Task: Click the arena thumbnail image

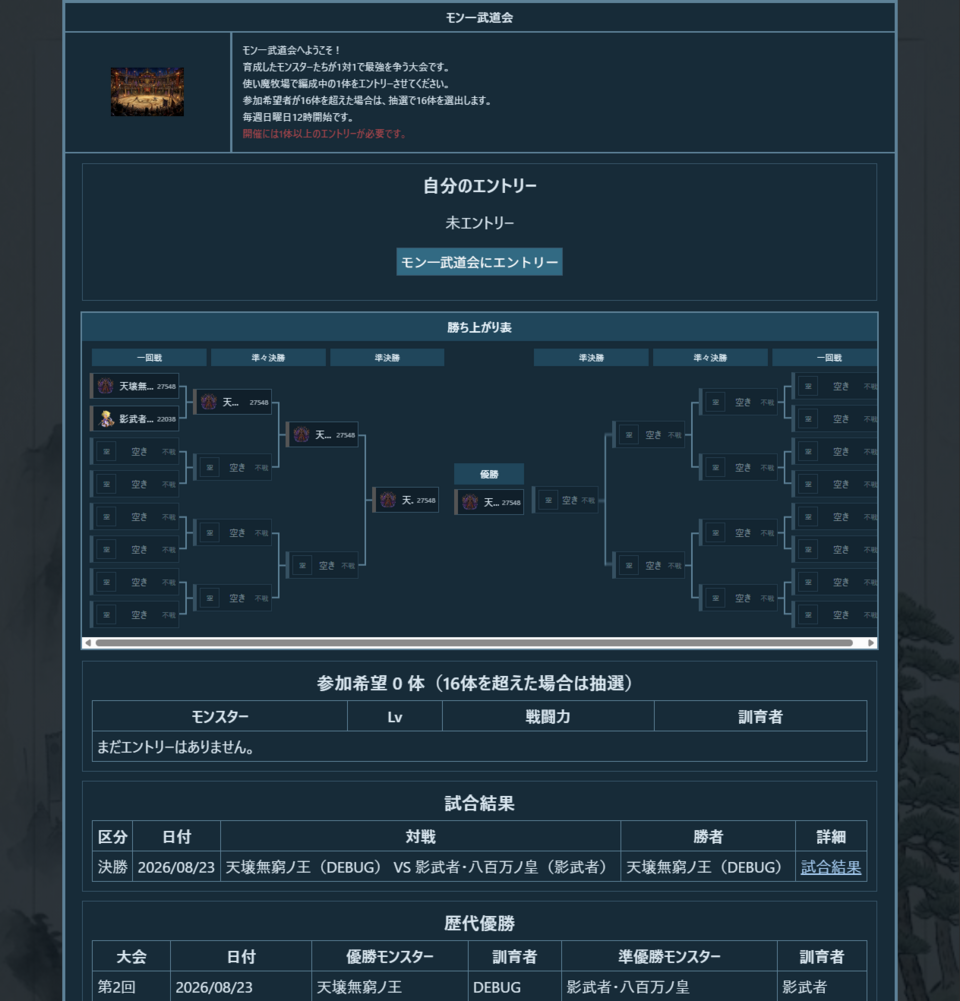Action: pyautogui.click(x=147, y=92)
